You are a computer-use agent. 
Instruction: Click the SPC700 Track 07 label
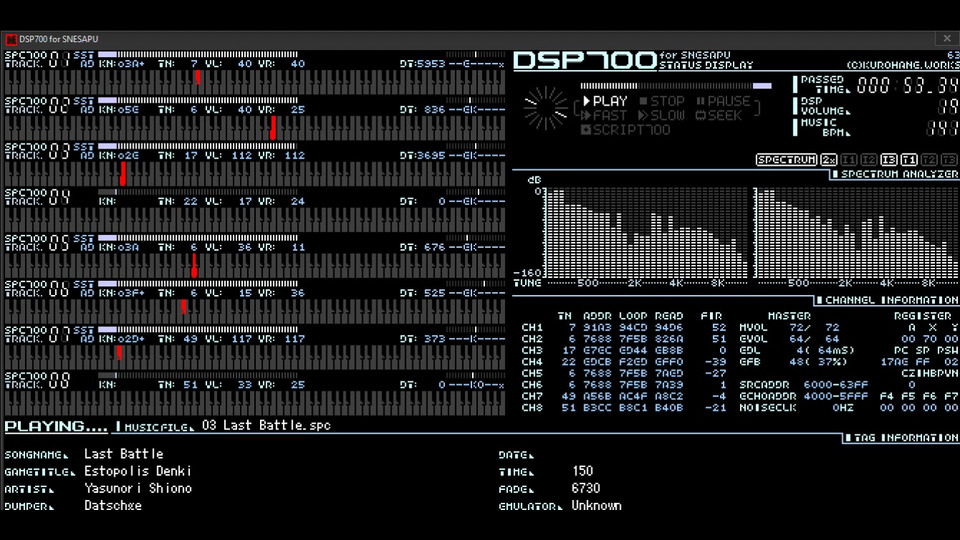tap(37, 335)
